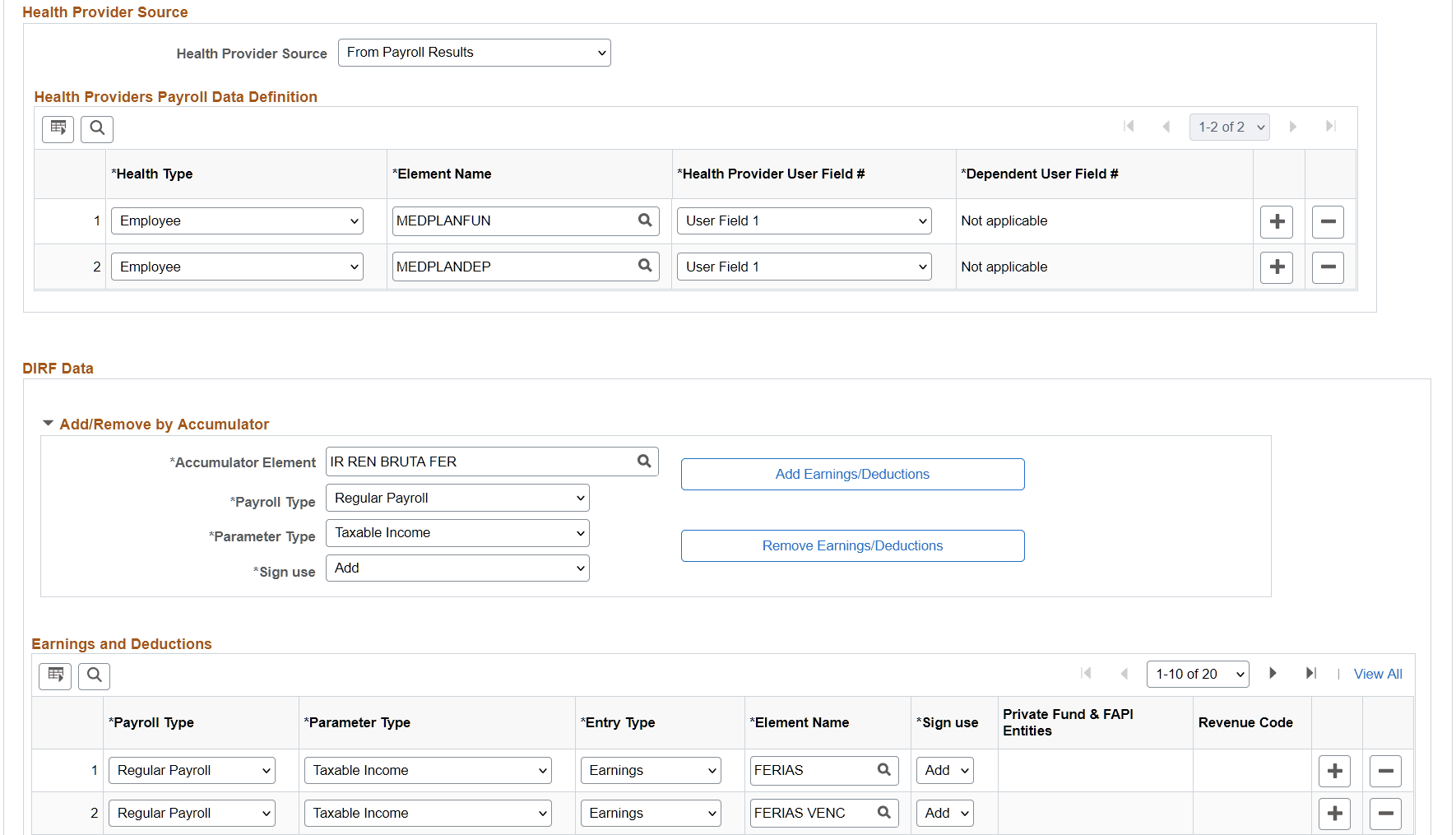1456x835 pixels.
Task: Open the Element Name lookup for MEDPLANFUN
Action: tap(644, 220)
